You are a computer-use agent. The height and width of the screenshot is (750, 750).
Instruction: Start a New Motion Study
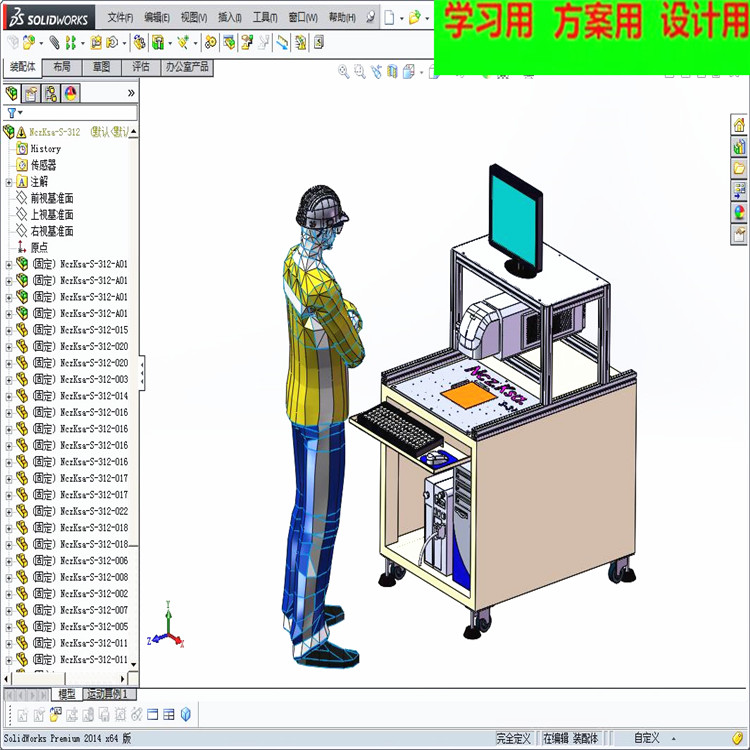(210, 43)
